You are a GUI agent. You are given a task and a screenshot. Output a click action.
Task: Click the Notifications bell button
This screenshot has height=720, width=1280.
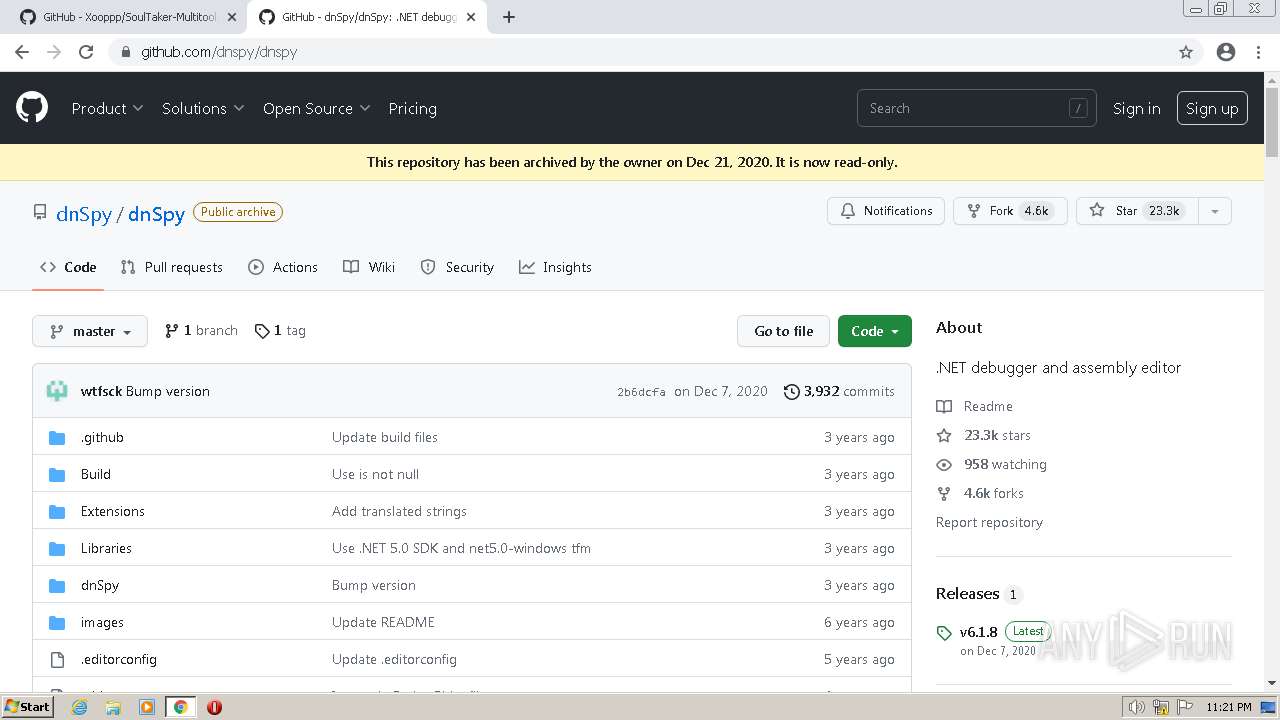click(x=886, y=211)
